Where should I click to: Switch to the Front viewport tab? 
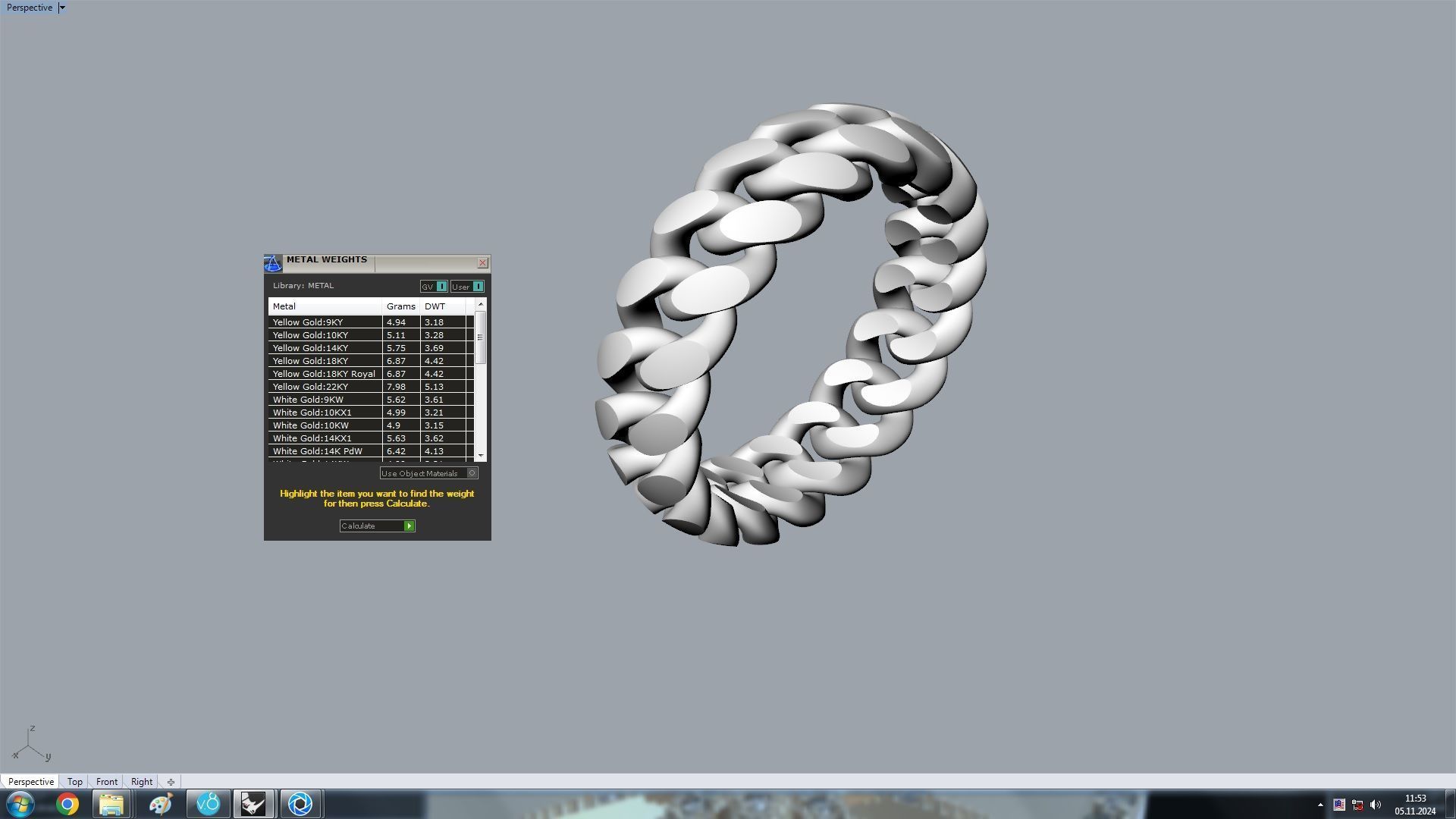click(107, 782)
